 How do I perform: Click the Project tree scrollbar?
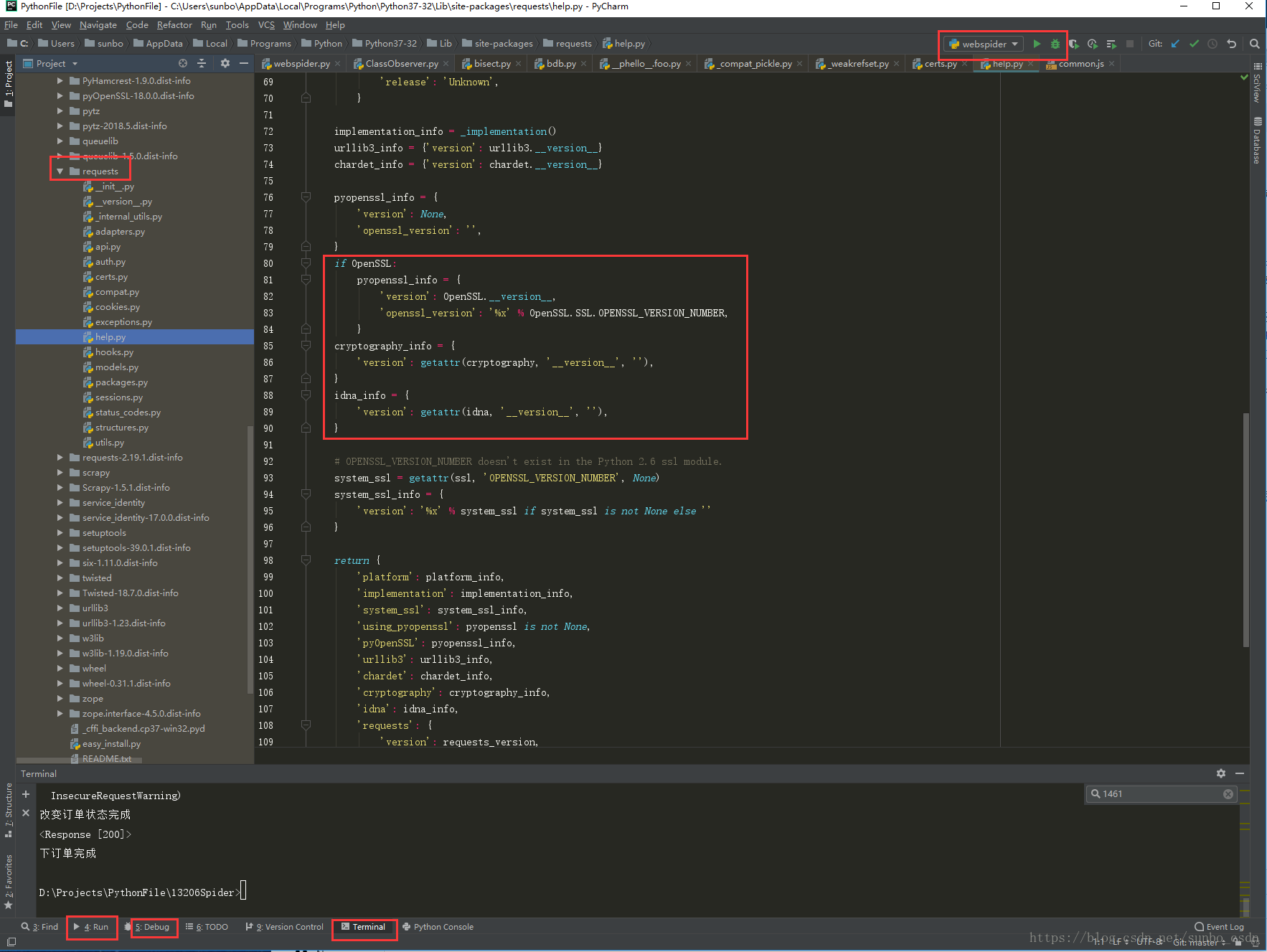click(x=250, y=560)
